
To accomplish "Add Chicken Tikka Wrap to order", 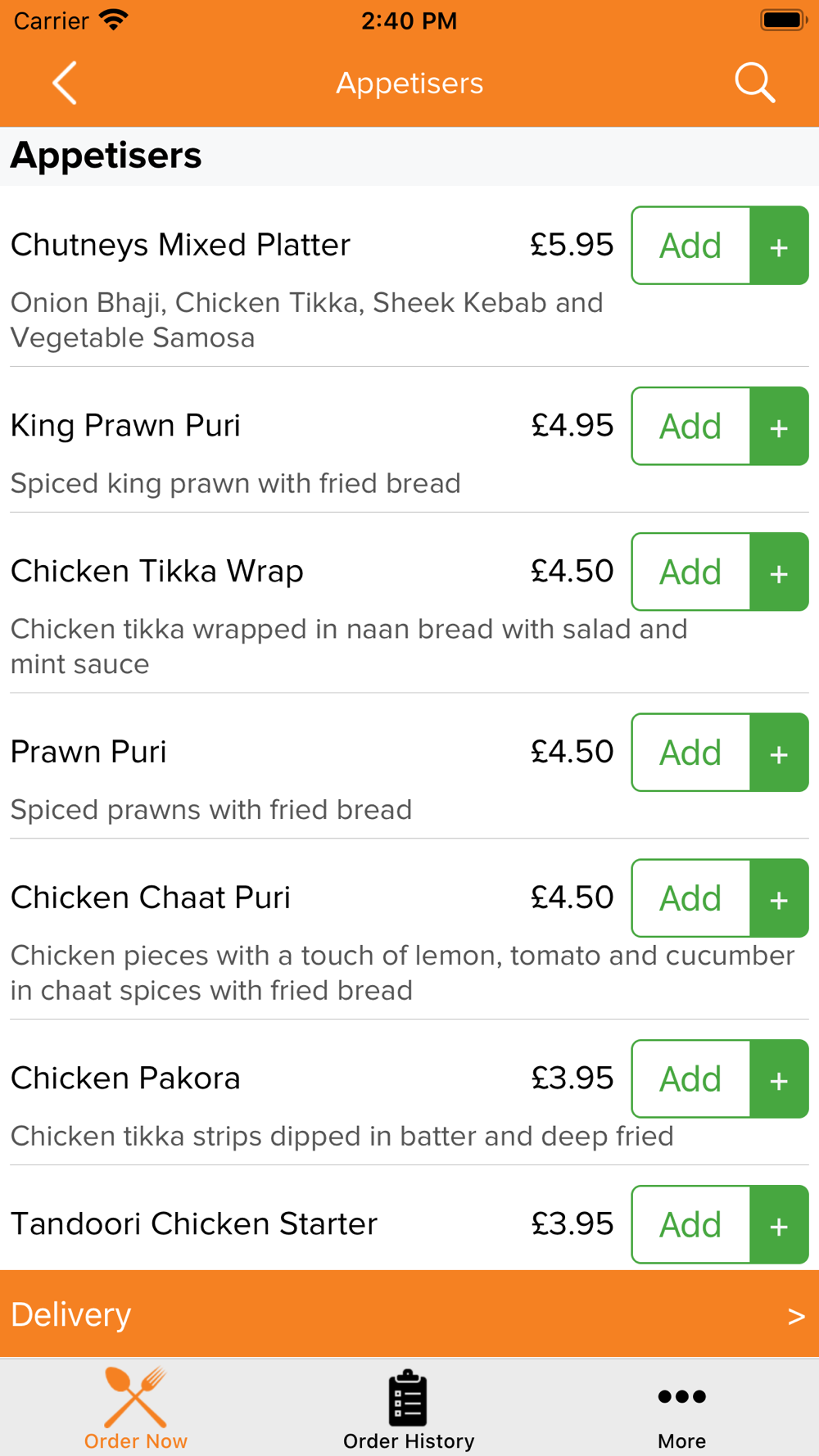I will (x=691, y=572).
